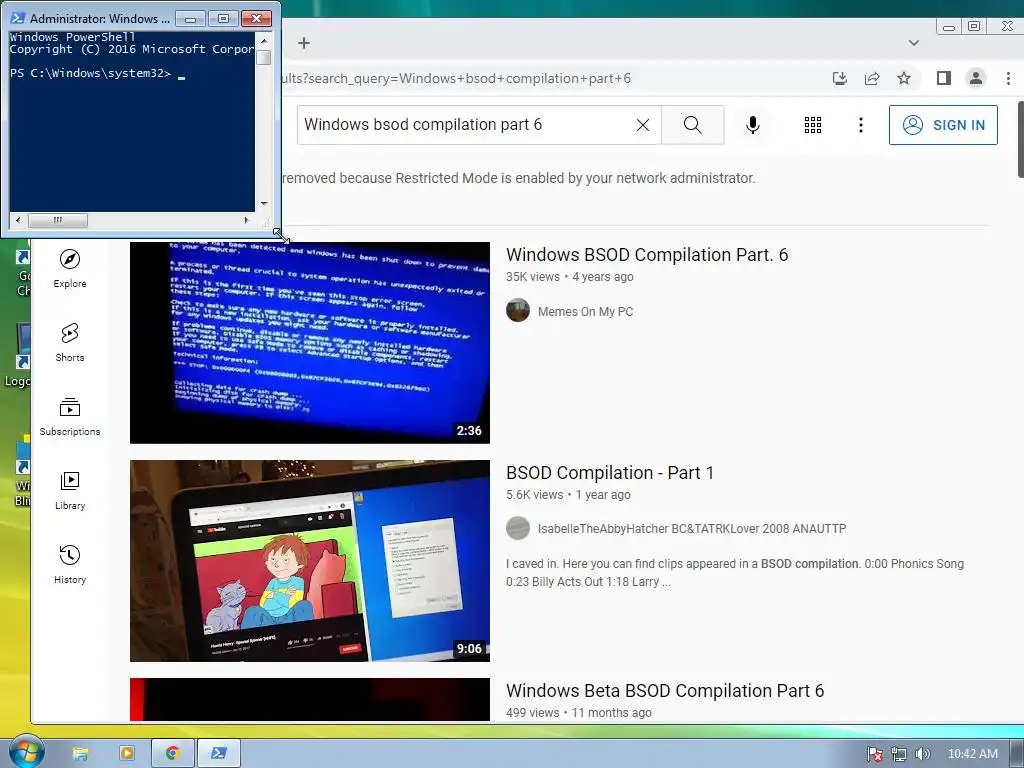Clear the search query with the X
Viewport: 1024px width, 768px height.
click(x=643, y=125)
